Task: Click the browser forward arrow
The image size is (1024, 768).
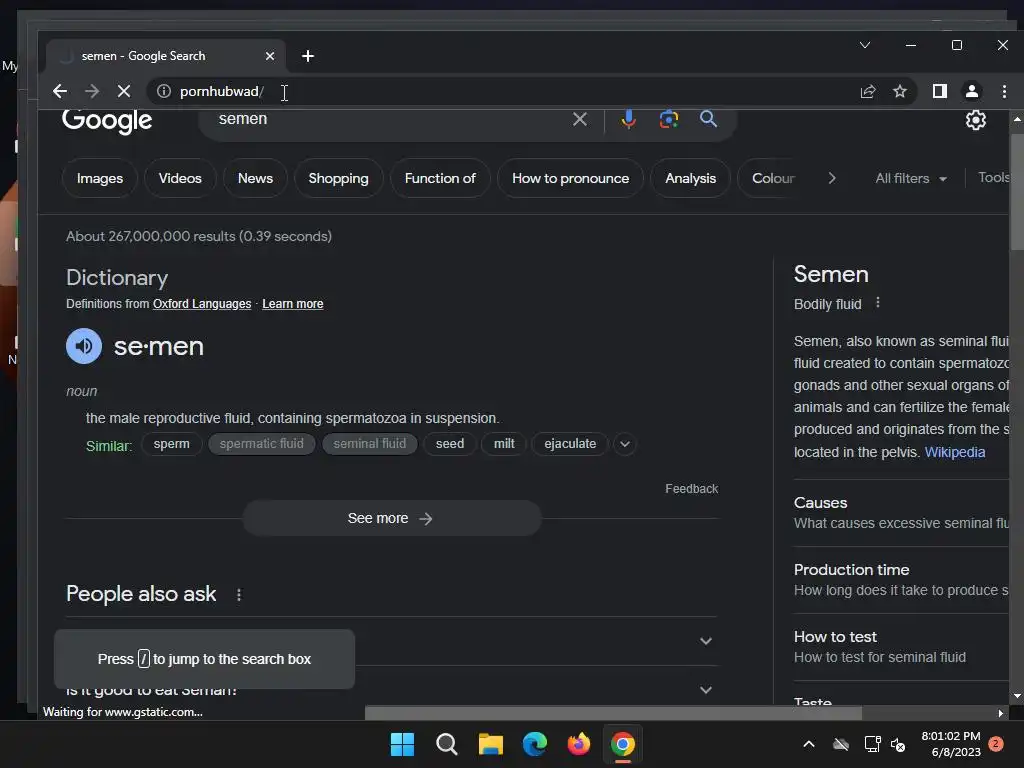Action: [92, 91]
